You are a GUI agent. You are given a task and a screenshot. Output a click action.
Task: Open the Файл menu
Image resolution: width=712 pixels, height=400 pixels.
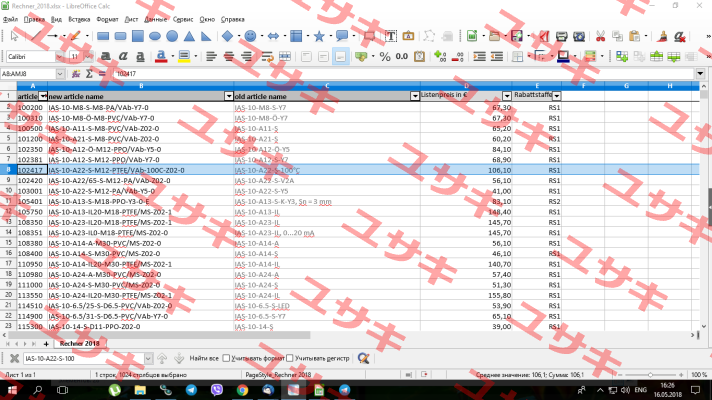point(10,20)
